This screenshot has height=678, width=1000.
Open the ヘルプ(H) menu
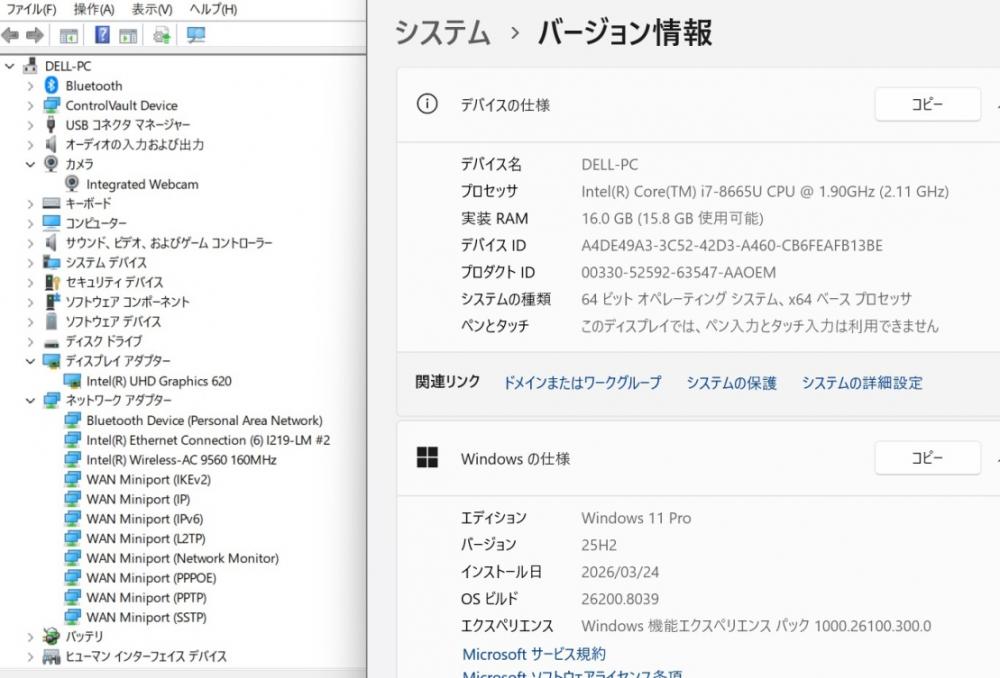[x=213, y=9]
